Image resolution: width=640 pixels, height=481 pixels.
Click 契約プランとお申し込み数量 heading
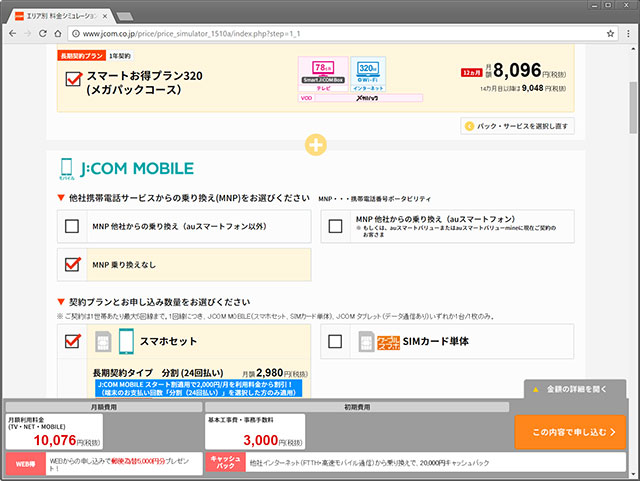tap(160, 302)
